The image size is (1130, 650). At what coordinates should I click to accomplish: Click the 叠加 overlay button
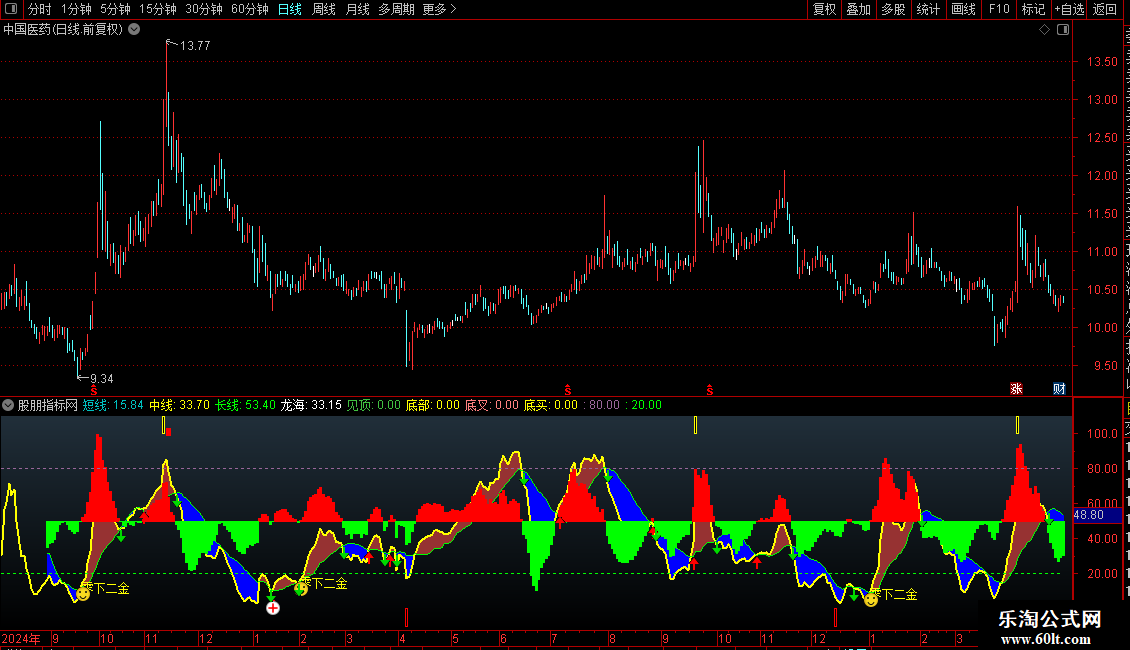coord(859,9)
